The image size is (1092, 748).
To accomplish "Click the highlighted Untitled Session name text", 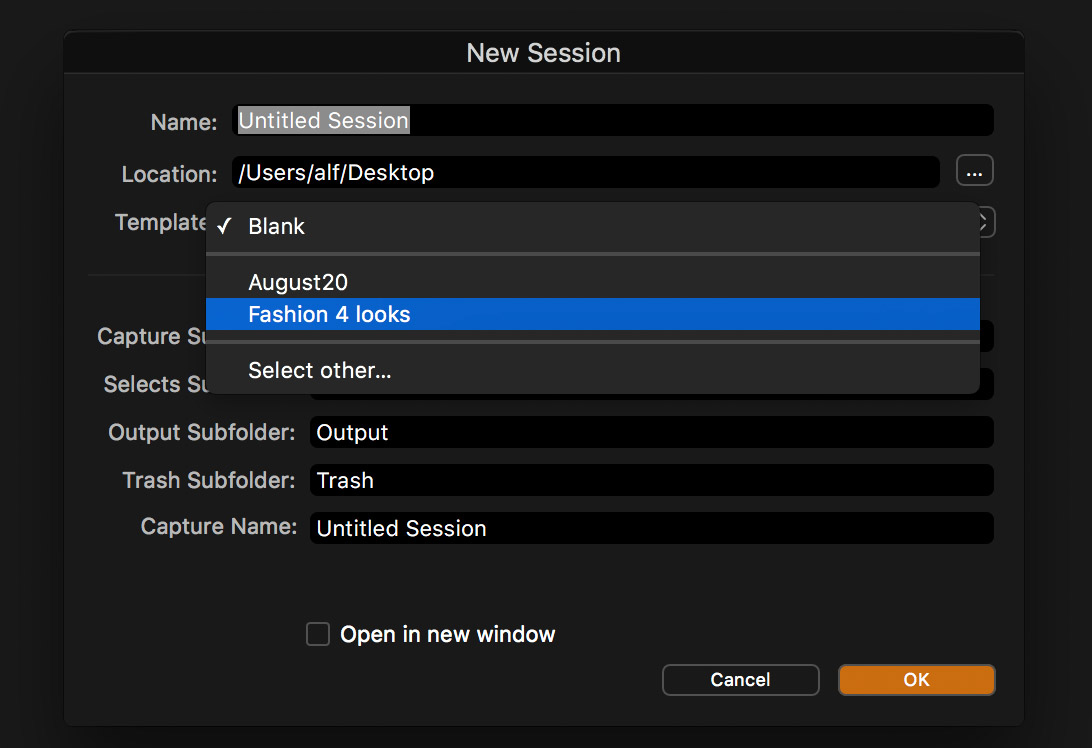I will click(x=324, y=120).
